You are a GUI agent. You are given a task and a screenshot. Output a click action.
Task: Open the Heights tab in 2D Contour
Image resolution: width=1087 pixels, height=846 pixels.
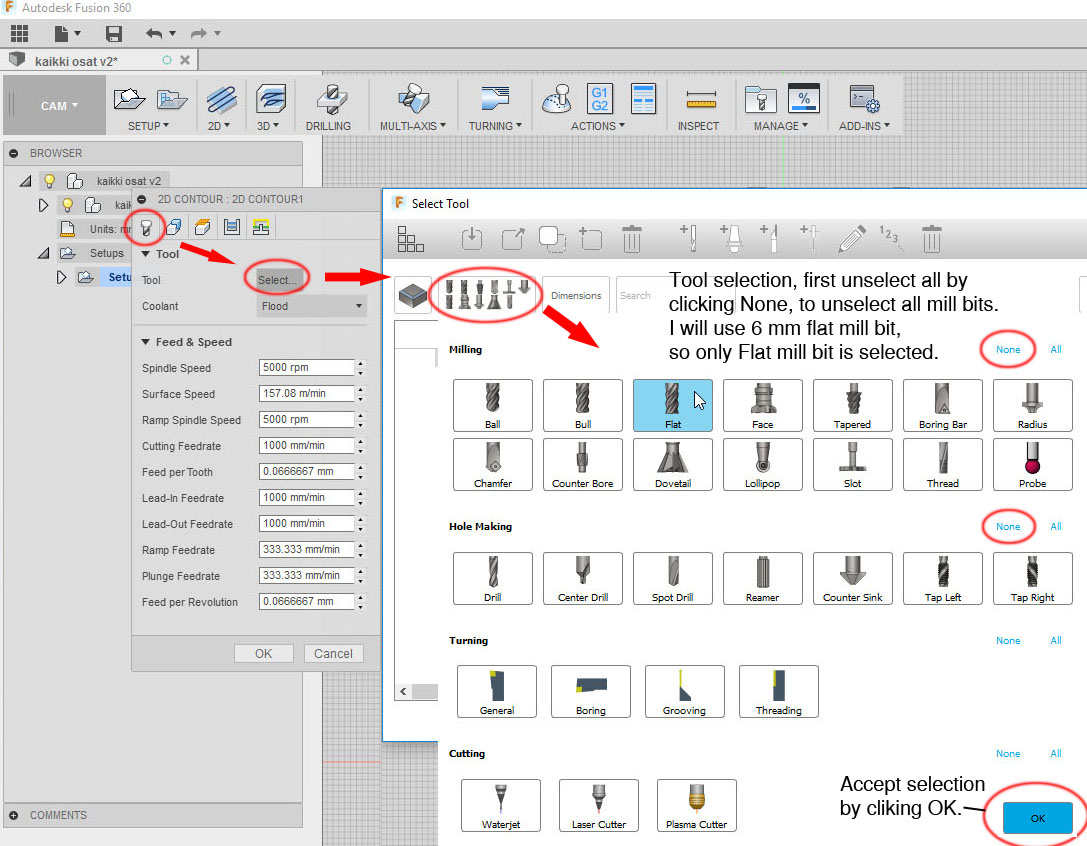pos(202,227)
